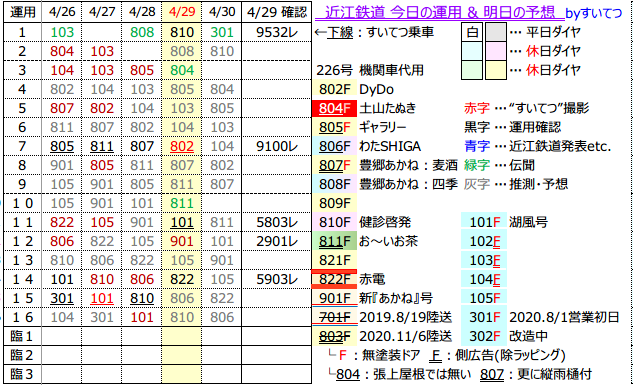Image resolution: width=633 pixels, height=385 pixels.
Task: Select the 802F DyDo train cell
Action: click(x=334, y=89)
